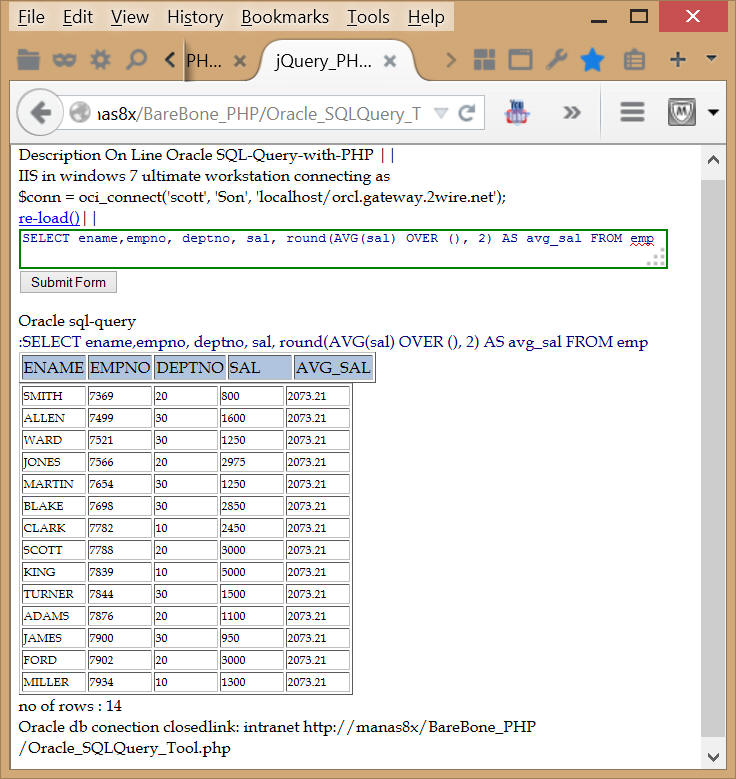The width and height of the screenshot is (736, 779).
Task: Open a new tab with plus icon
Action: 677,60
